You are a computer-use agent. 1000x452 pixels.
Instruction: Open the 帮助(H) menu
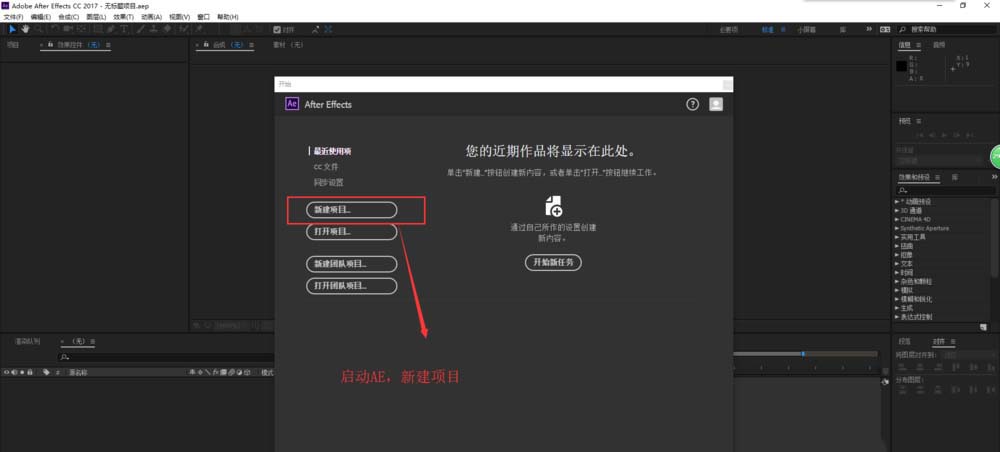coord(228,17)
